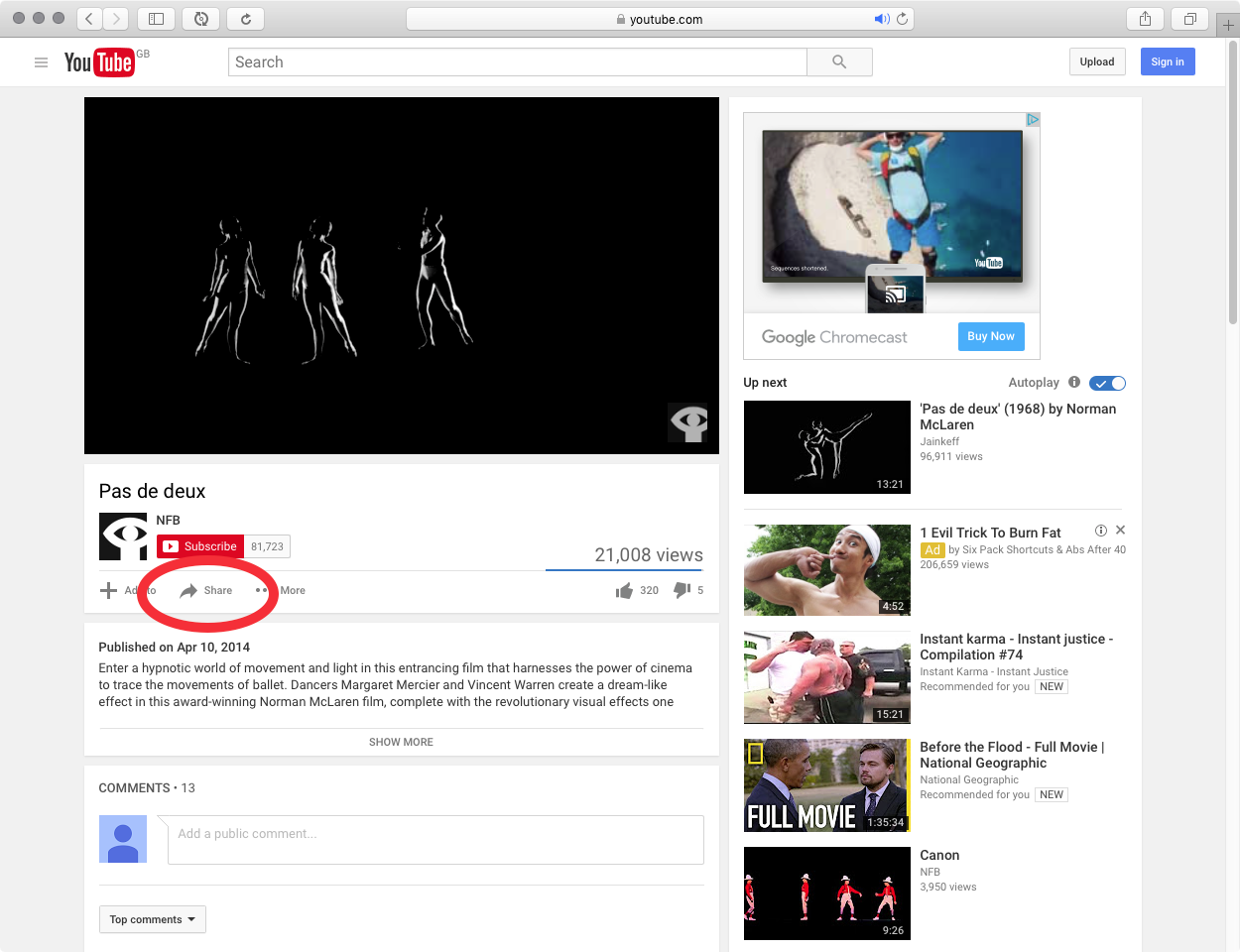
Task: Click the Published on Apr 10, 2014 text
Action: tap(175, 647)
